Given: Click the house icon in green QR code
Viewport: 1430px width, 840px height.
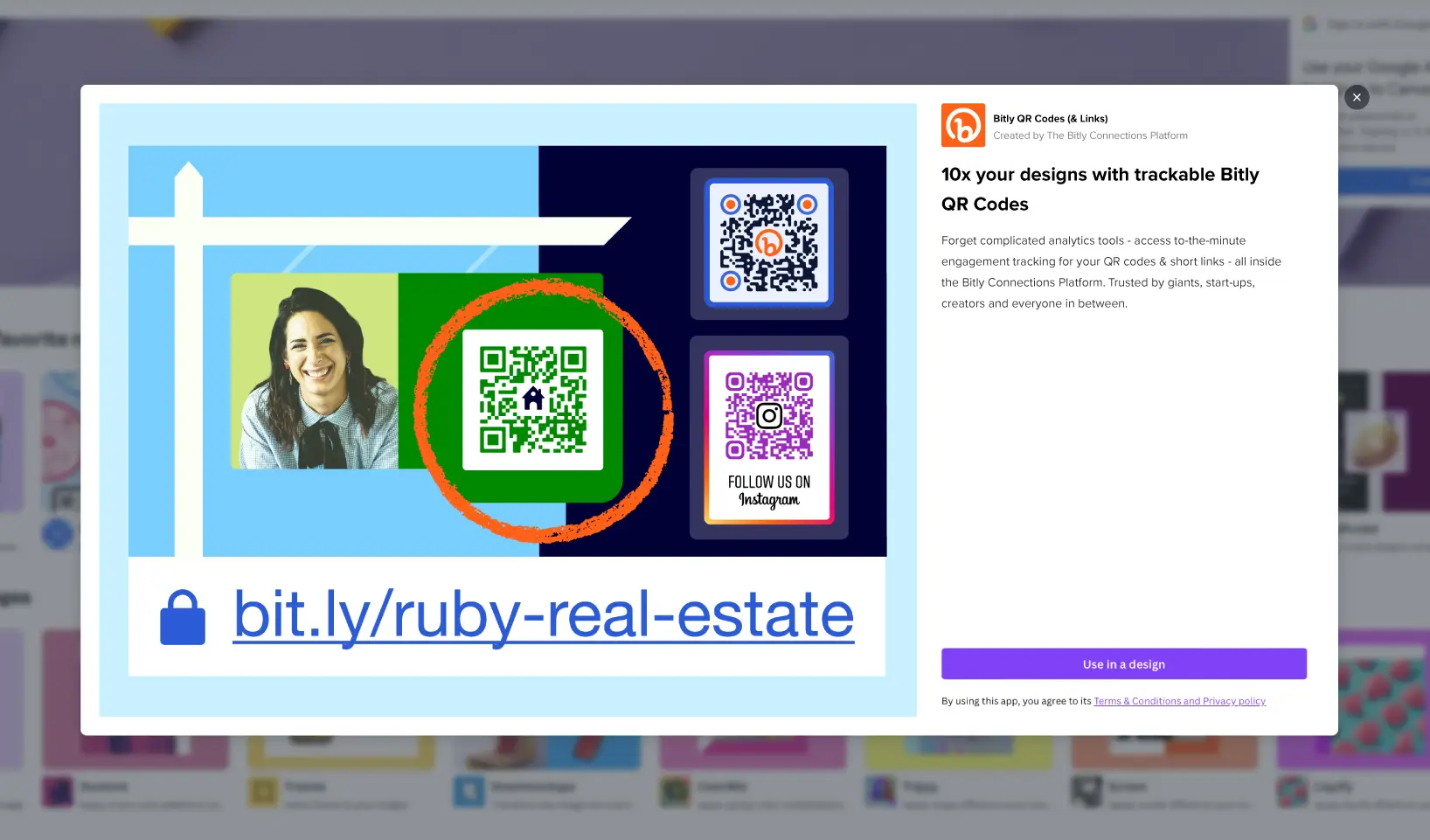Looking at the screenshot, I should pyautogui.click(x=533, y=399).
